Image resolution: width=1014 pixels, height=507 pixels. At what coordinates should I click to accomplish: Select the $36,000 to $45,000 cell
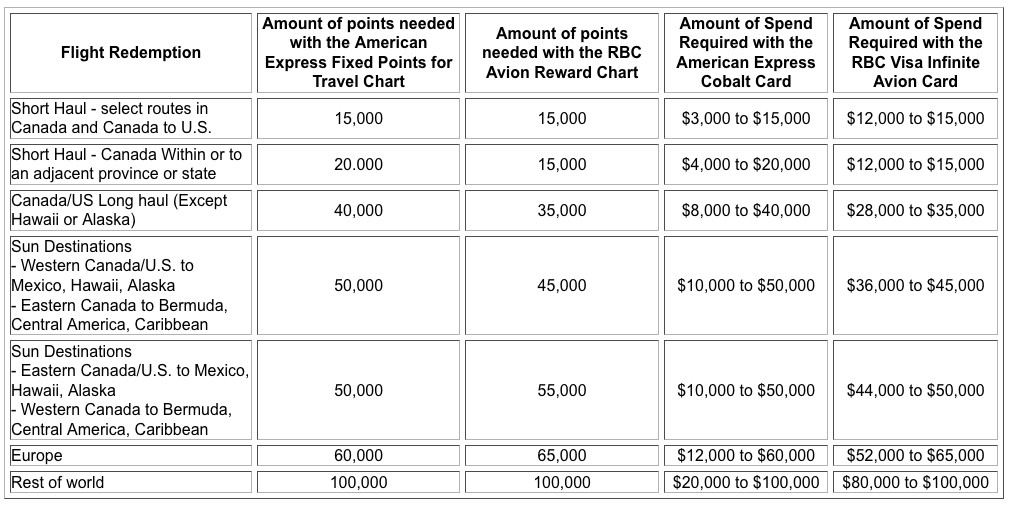click(915, 285)
